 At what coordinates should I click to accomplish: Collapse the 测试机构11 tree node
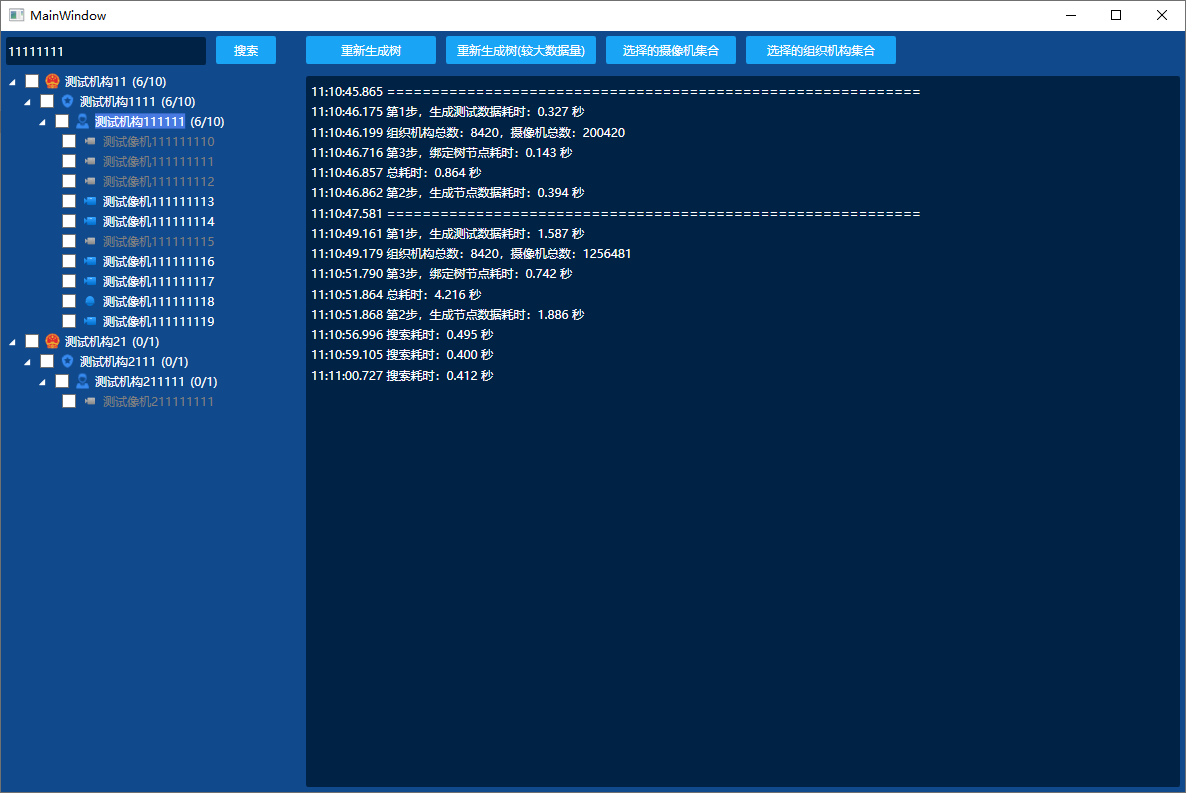click(12, 82)
